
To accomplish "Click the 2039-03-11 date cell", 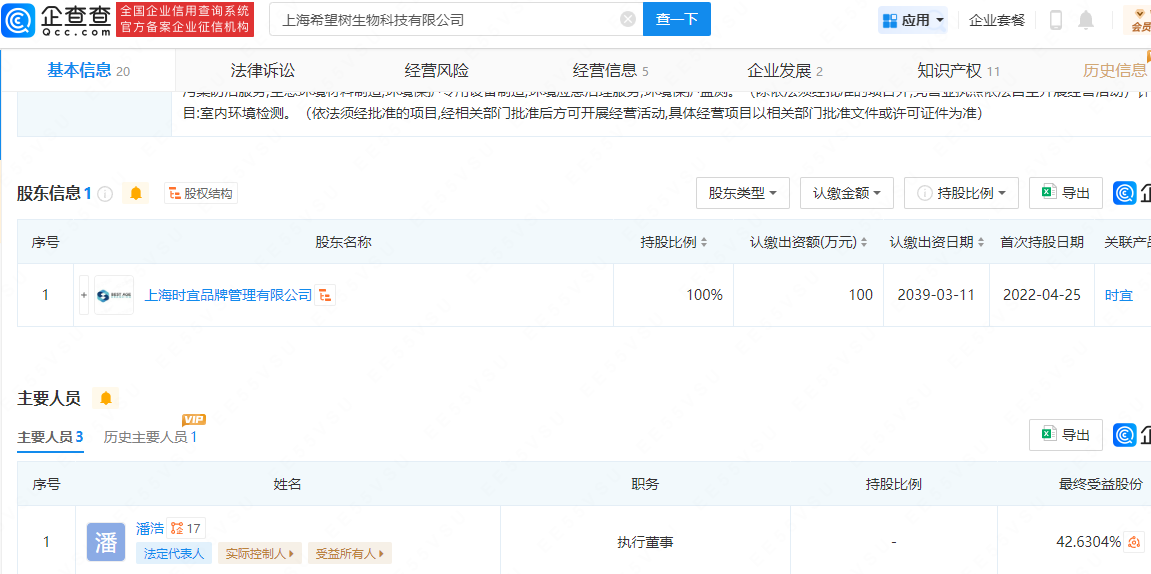I will 936,295.
